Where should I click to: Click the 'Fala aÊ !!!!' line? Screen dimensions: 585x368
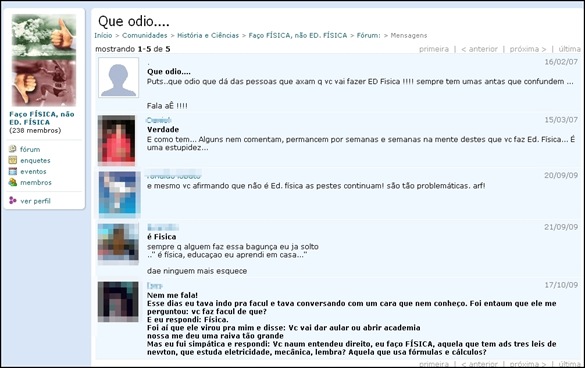tap(167, 106)
